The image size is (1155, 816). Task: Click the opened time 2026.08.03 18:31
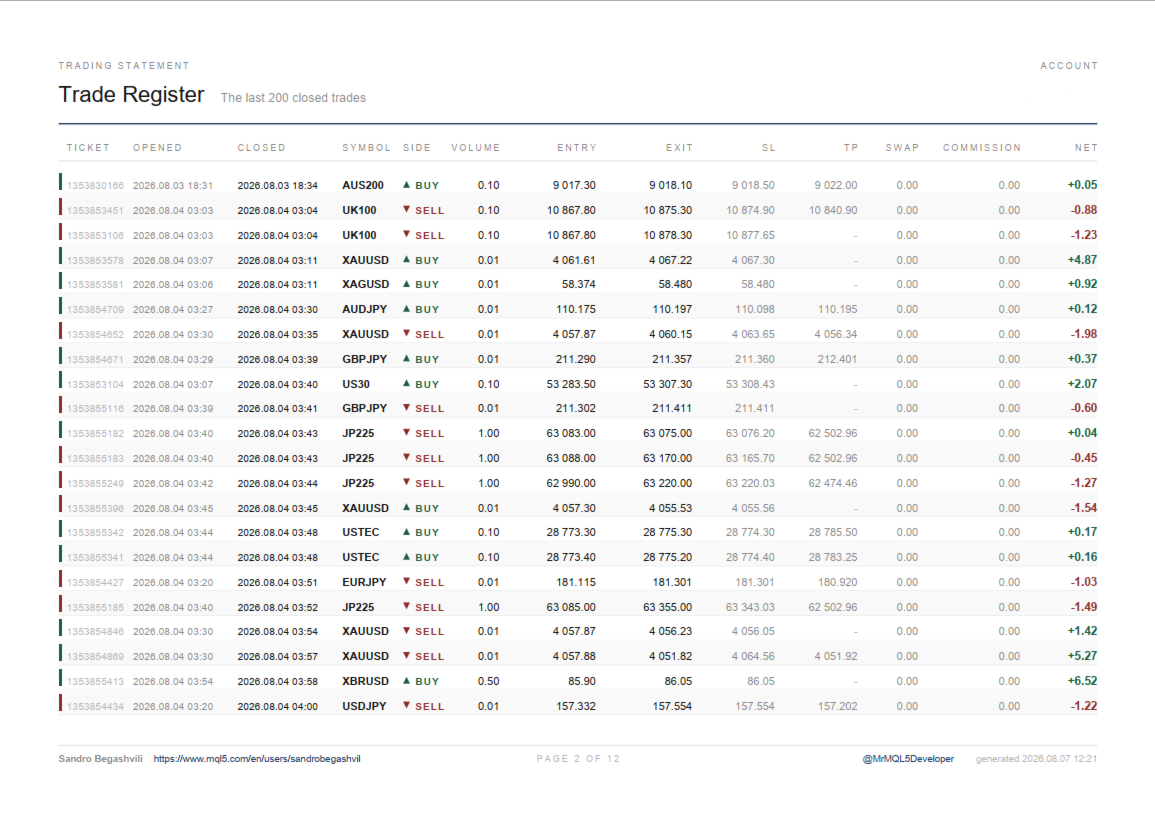[x=173, y=186]
